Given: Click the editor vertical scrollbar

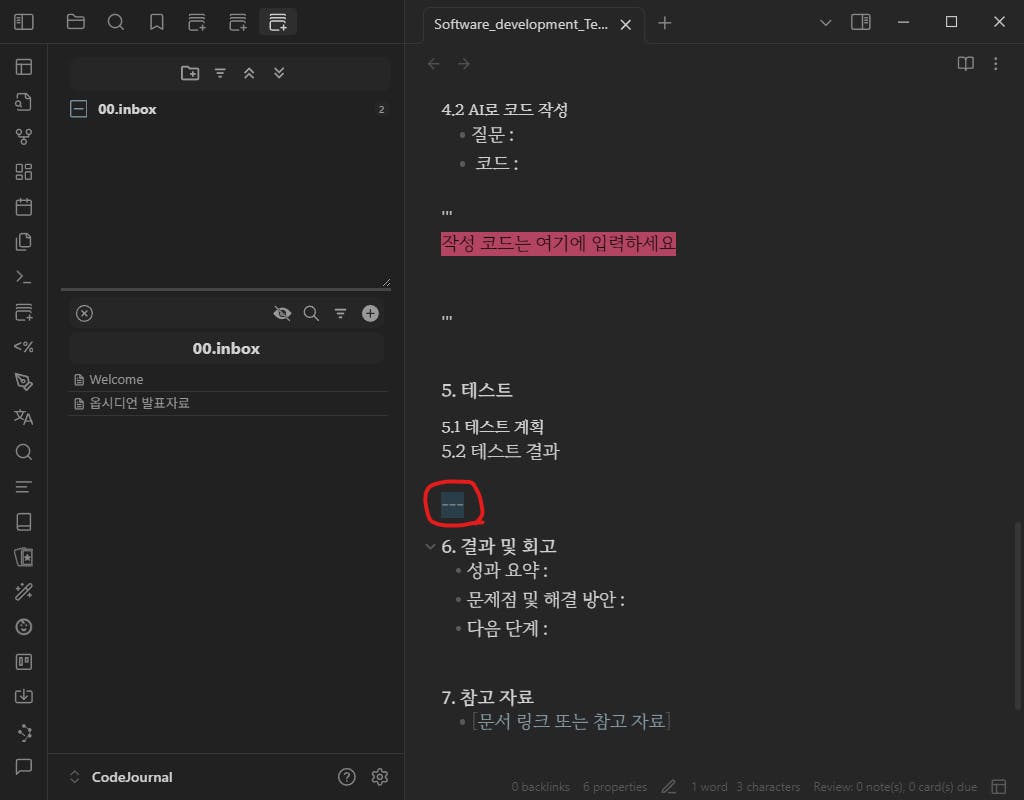Looking at the screenshot, I should [1017, 615].
